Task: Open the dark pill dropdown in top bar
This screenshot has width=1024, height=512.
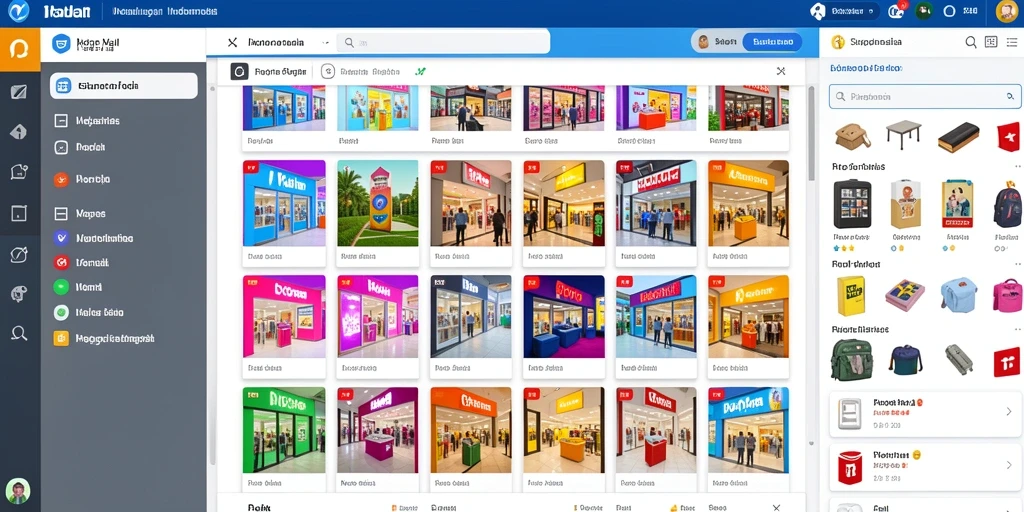Action: coord(846,11)
